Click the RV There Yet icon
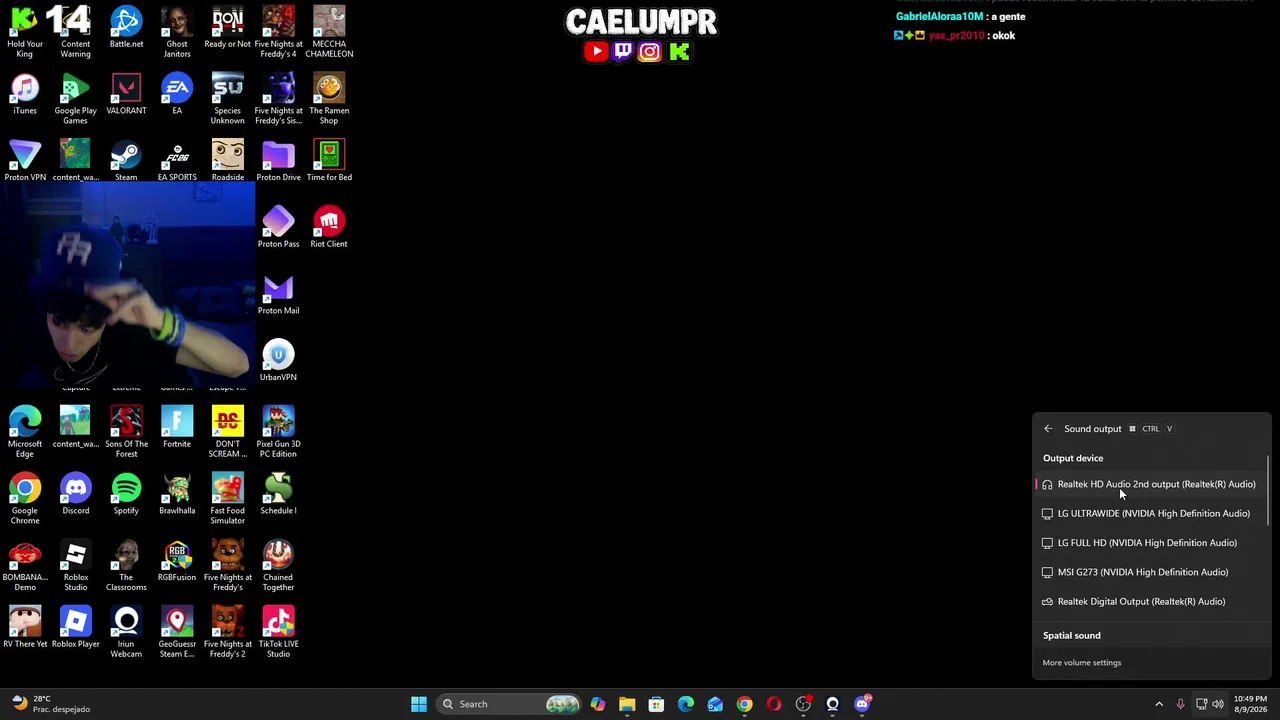 coord(25,627)
